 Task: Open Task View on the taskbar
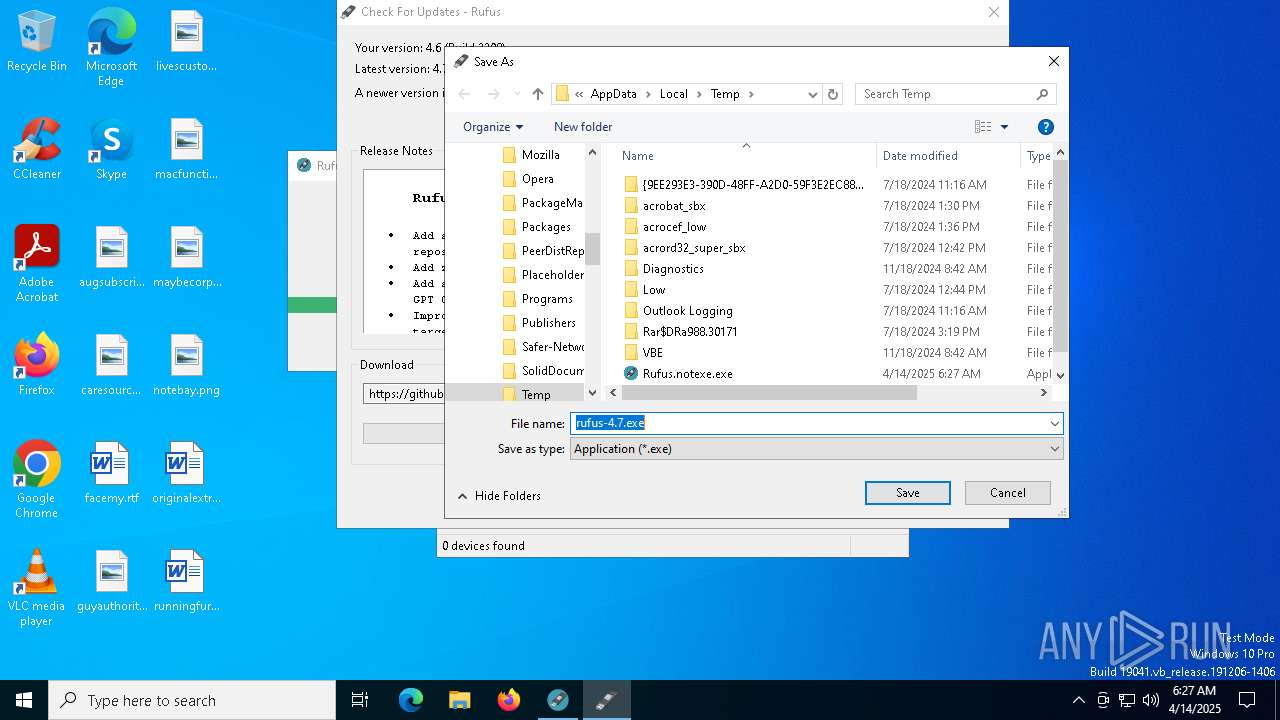click(x=360, y=700)
